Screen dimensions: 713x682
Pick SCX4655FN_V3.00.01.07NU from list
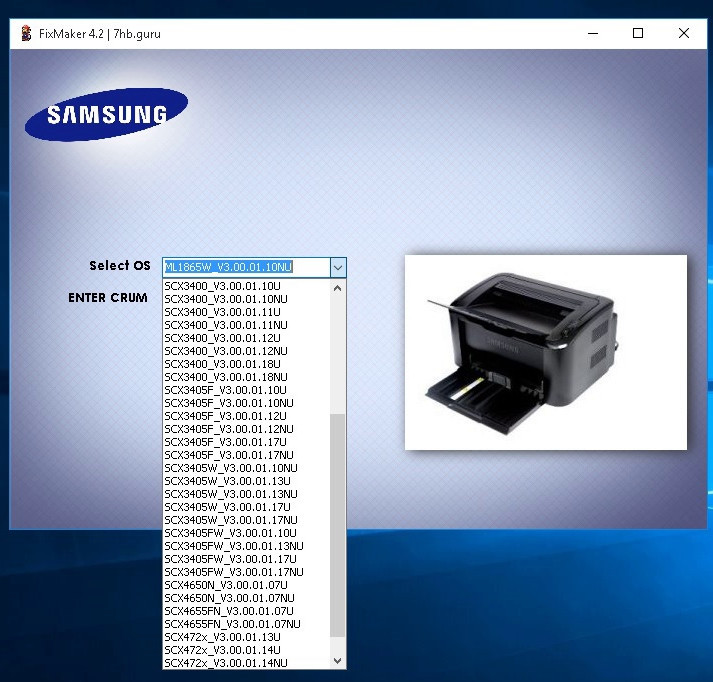pyautogui.click(x=246, y=624)
